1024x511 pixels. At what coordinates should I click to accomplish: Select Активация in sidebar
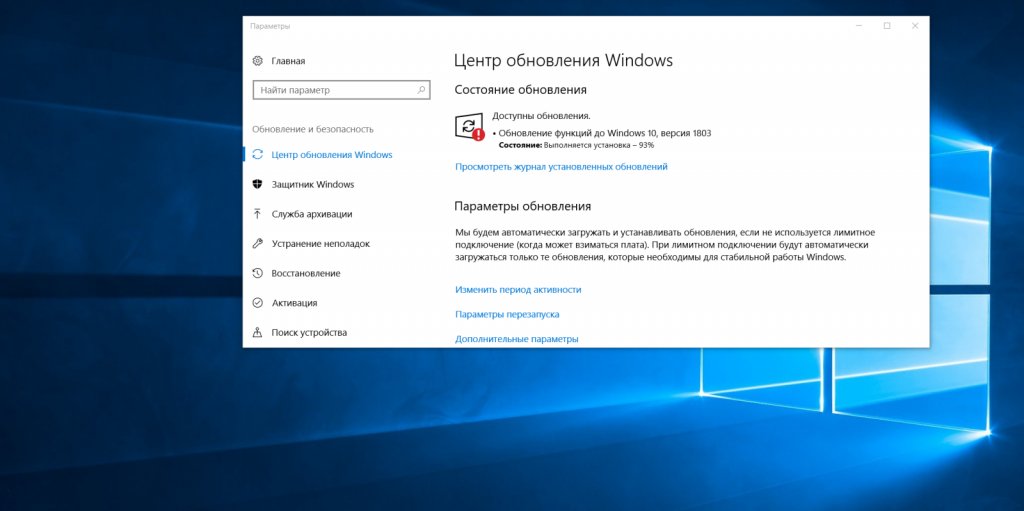(294, 303)
